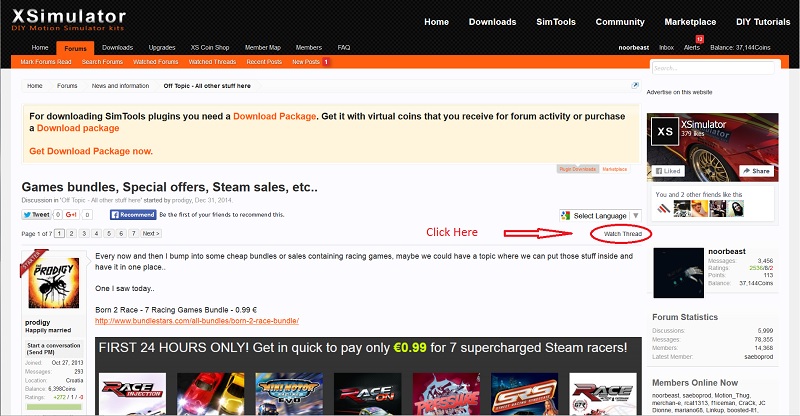Screen dimensions: 800x416
Task: Click the SRS game thumbnail
Action: coord(524,394)
